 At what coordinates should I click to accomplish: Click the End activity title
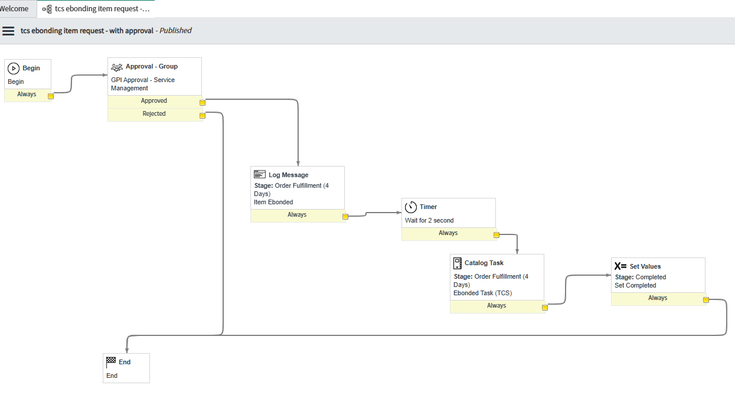coord(124,362)
